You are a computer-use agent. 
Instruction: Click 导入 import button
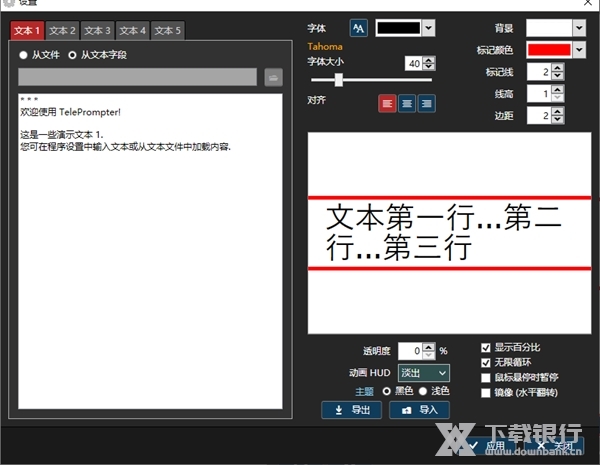[419, 410]
